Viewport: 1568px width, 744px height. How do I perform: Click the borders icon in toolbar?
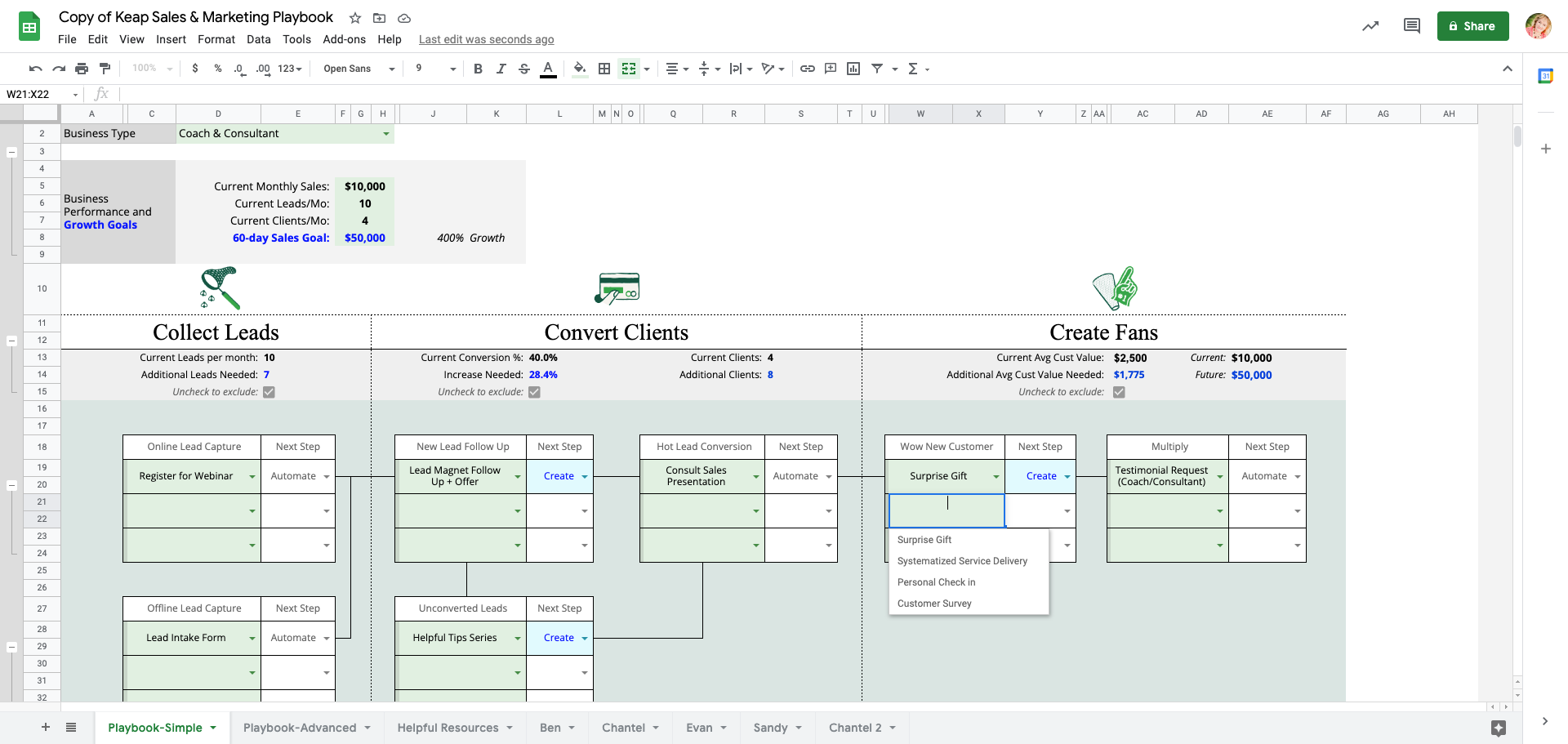tap(604, 69)
